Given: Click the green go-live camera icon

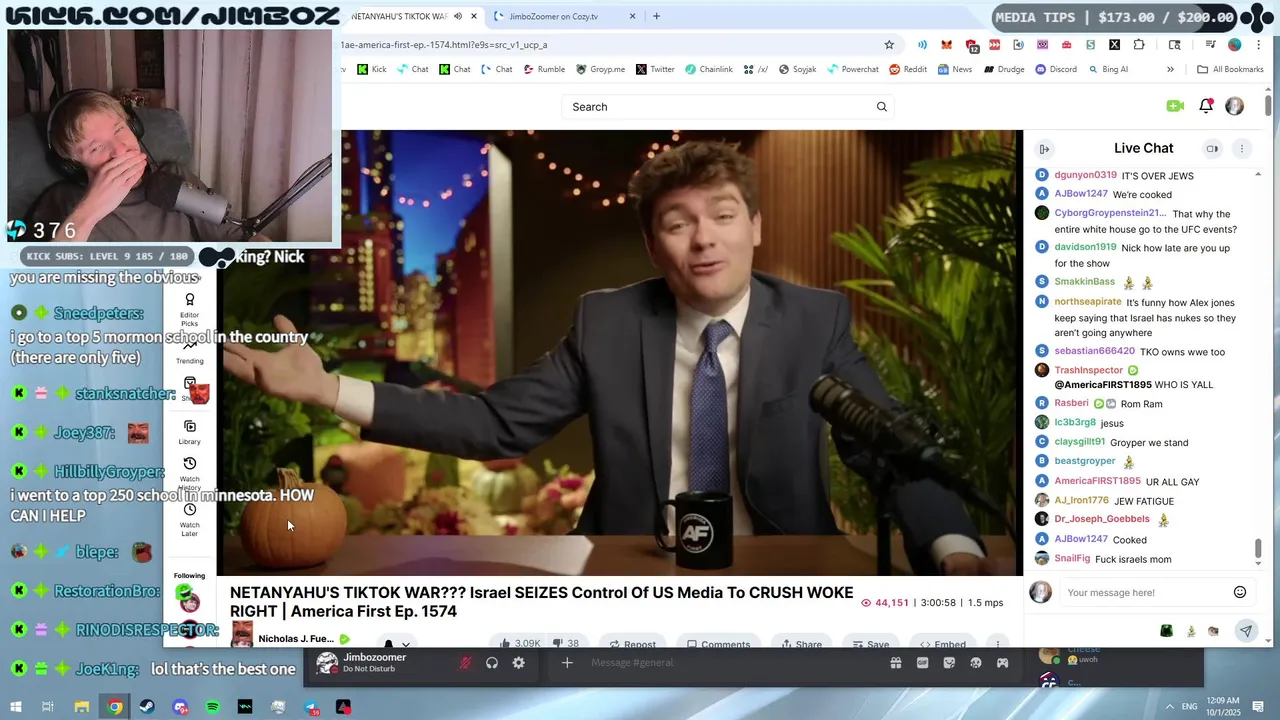Looking at the screenshot, I should pyautogui.click(x=1175, y=106).
